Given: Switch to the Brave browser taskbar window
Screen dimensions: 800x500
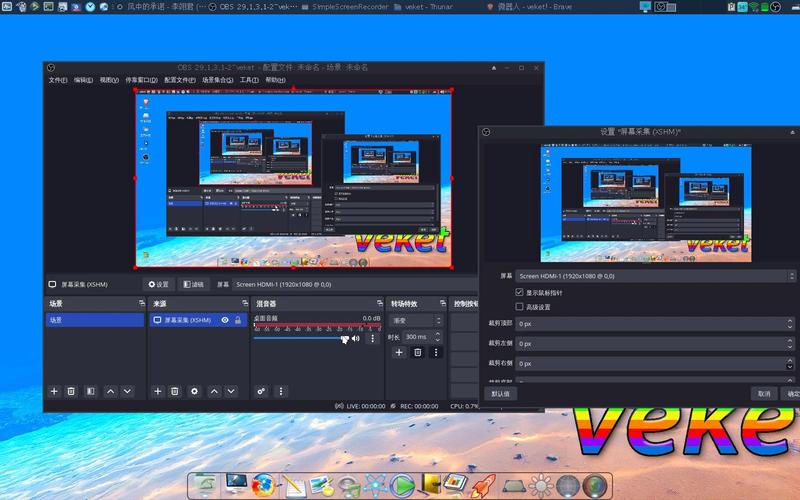Looking at the screenshot, I should (530, 7).
